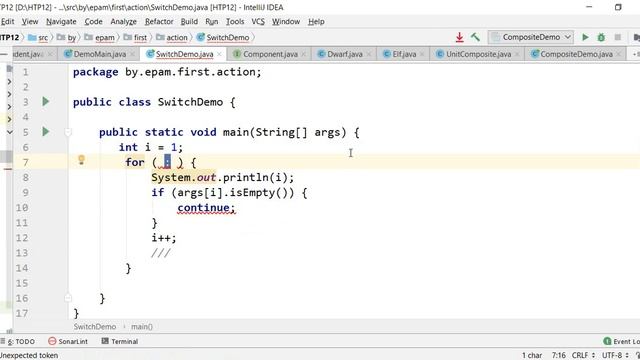Viewport: 640px width, 360px height.
Task: Select the src folder in the breadcrumb
Action: tap(38, 38)
